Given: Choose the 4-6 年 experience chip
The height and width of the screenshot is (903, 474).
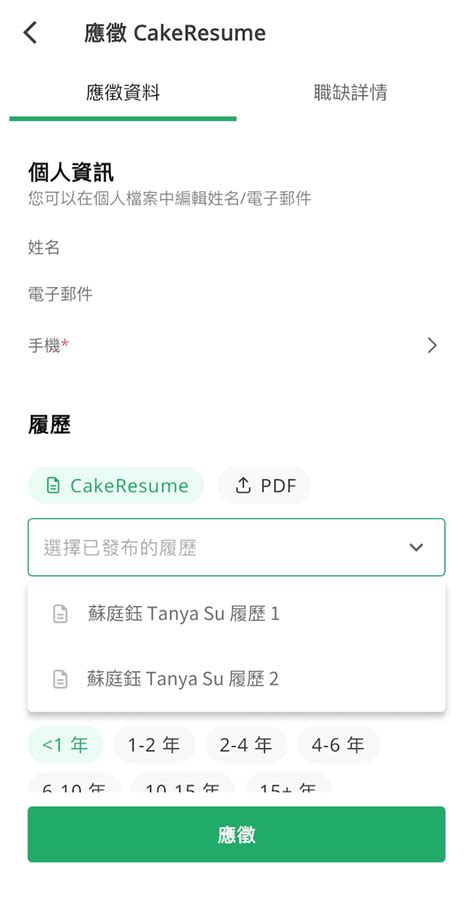Looking at the screenshot, I should point(338,745).
